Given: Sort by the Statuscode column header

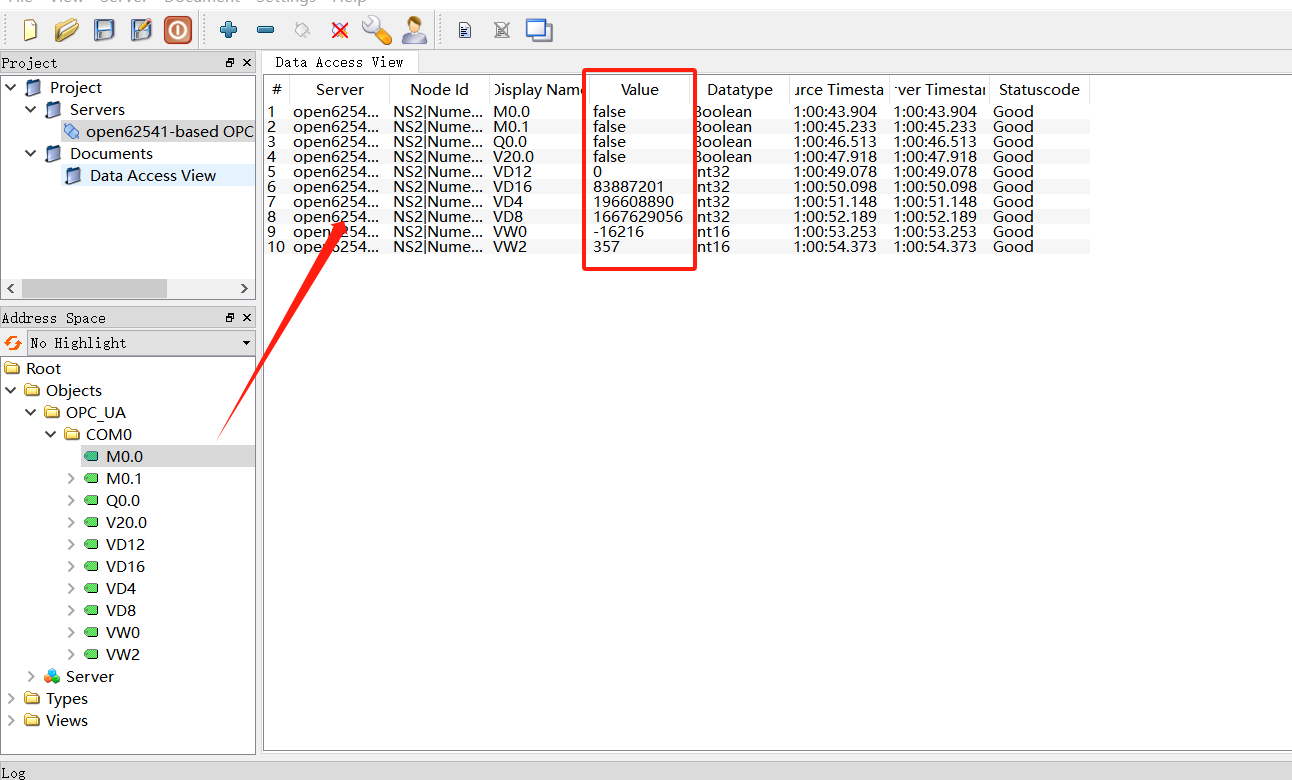Looking at the screenshot, I should tap(1040, 90).
